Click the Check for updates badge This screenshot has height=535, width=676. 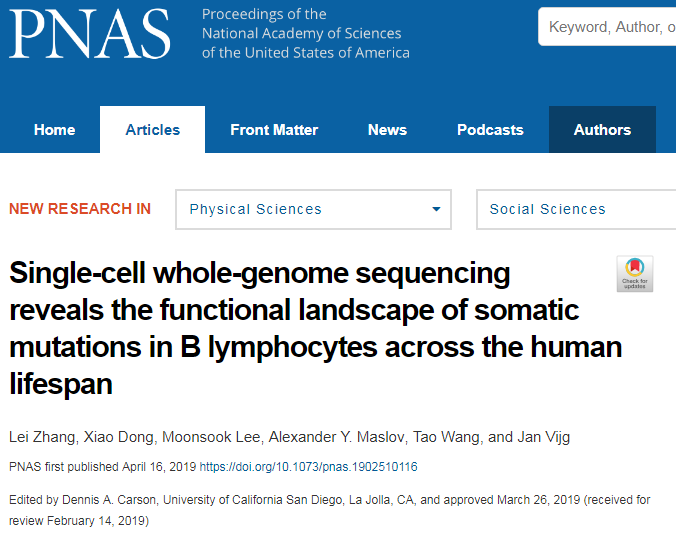(x=635, y=274)
